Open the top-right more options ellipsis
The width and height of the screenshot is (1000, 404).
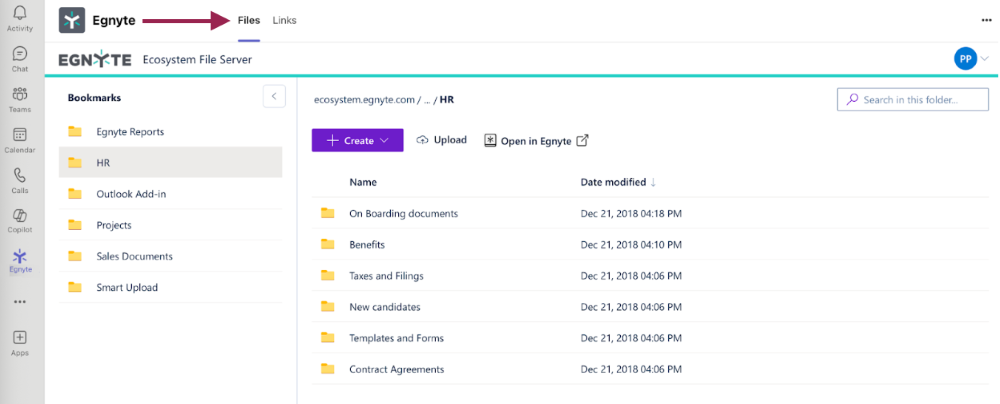(x=987, y=20)
